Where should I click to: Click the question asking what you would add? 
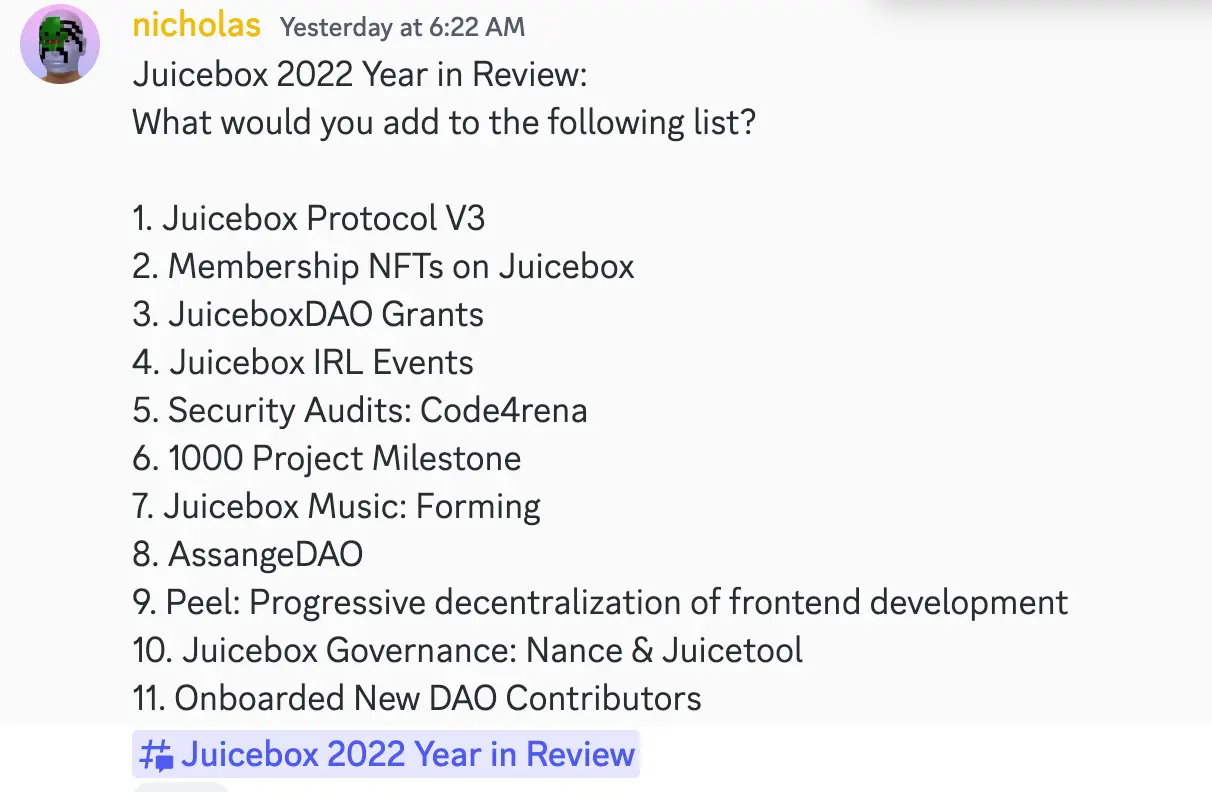444,122
